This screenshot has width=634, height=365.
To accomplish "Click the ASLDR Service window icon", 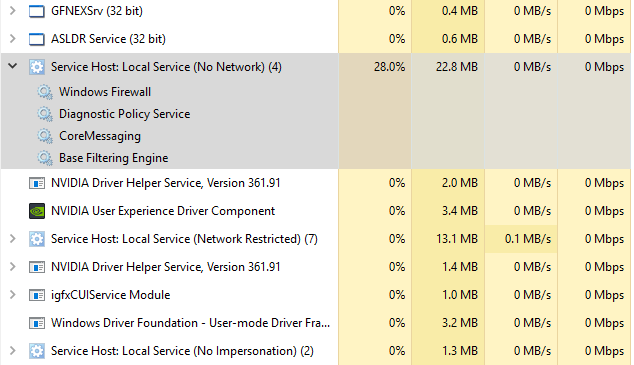I will tap(36, 39).
